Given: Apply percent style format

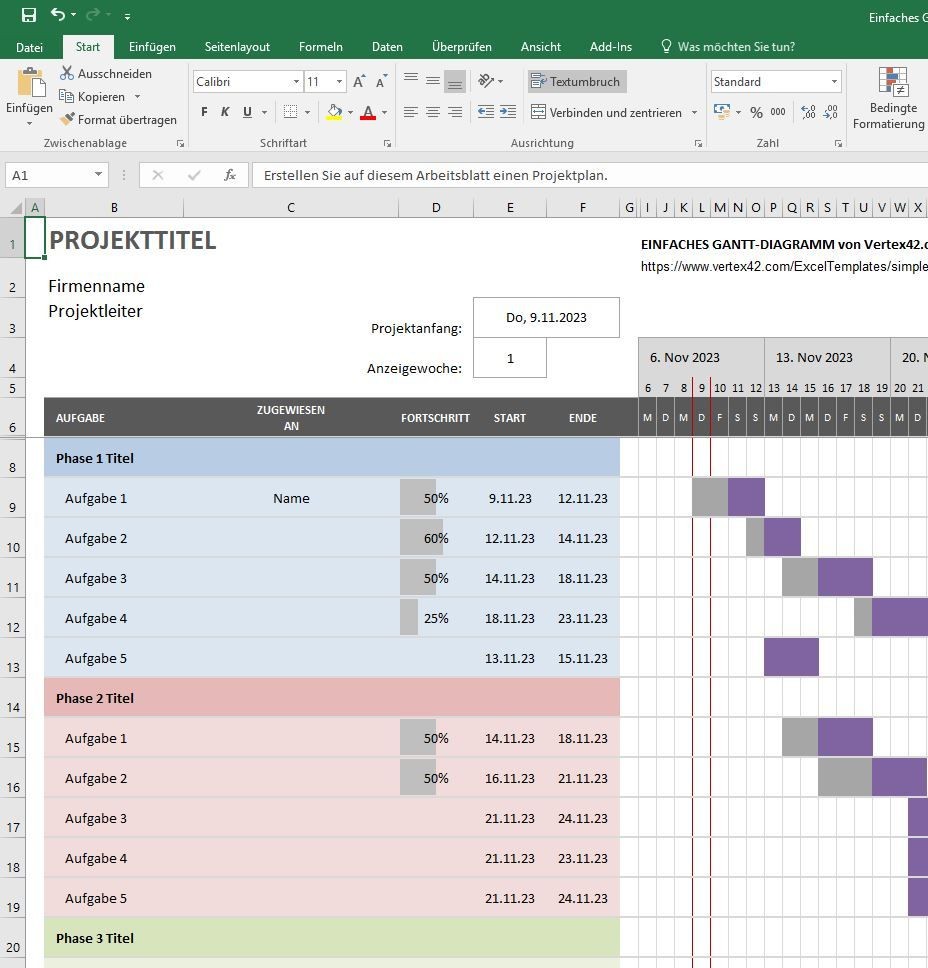Looking at the screenshot, I should [x=756, y=112].
